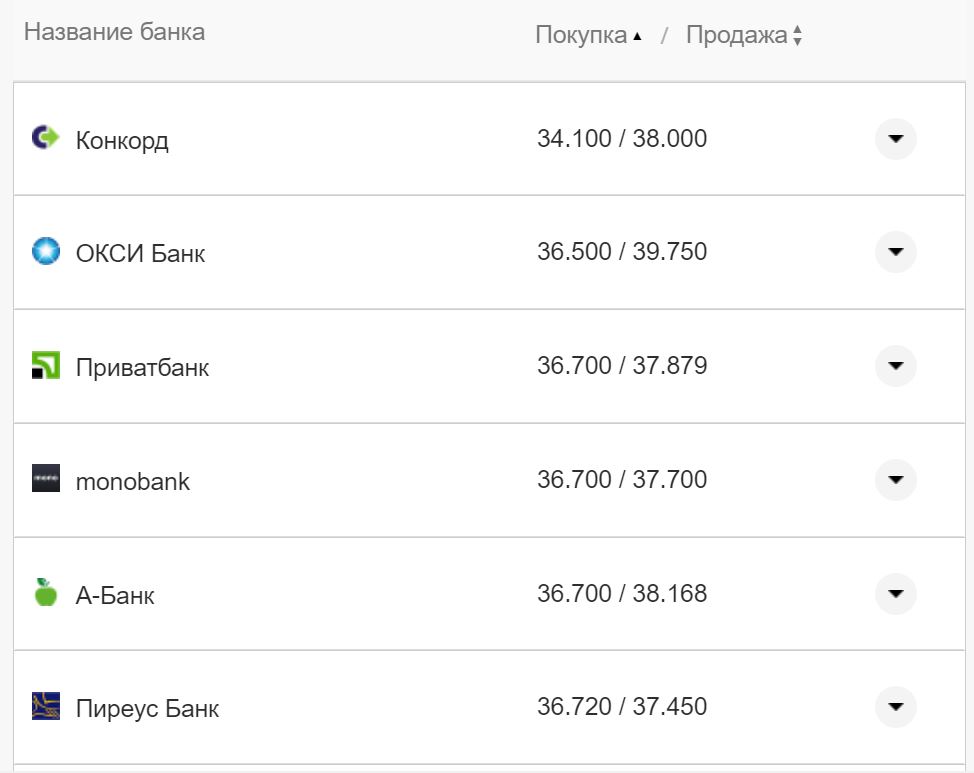Expand the monobank row details
974x773 pixels.
click(x=895, y=480)
